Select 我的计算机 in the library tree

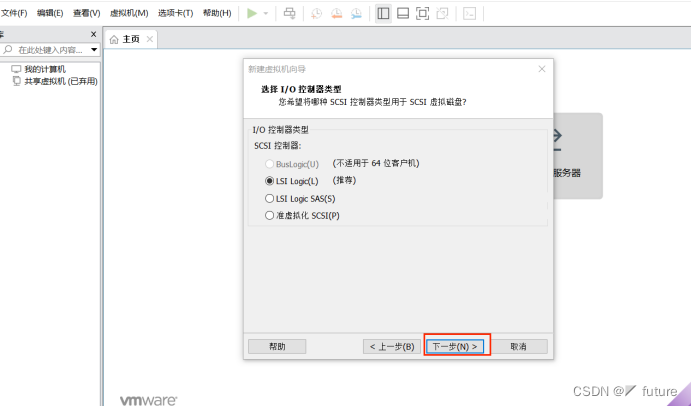tap(45, 69)
